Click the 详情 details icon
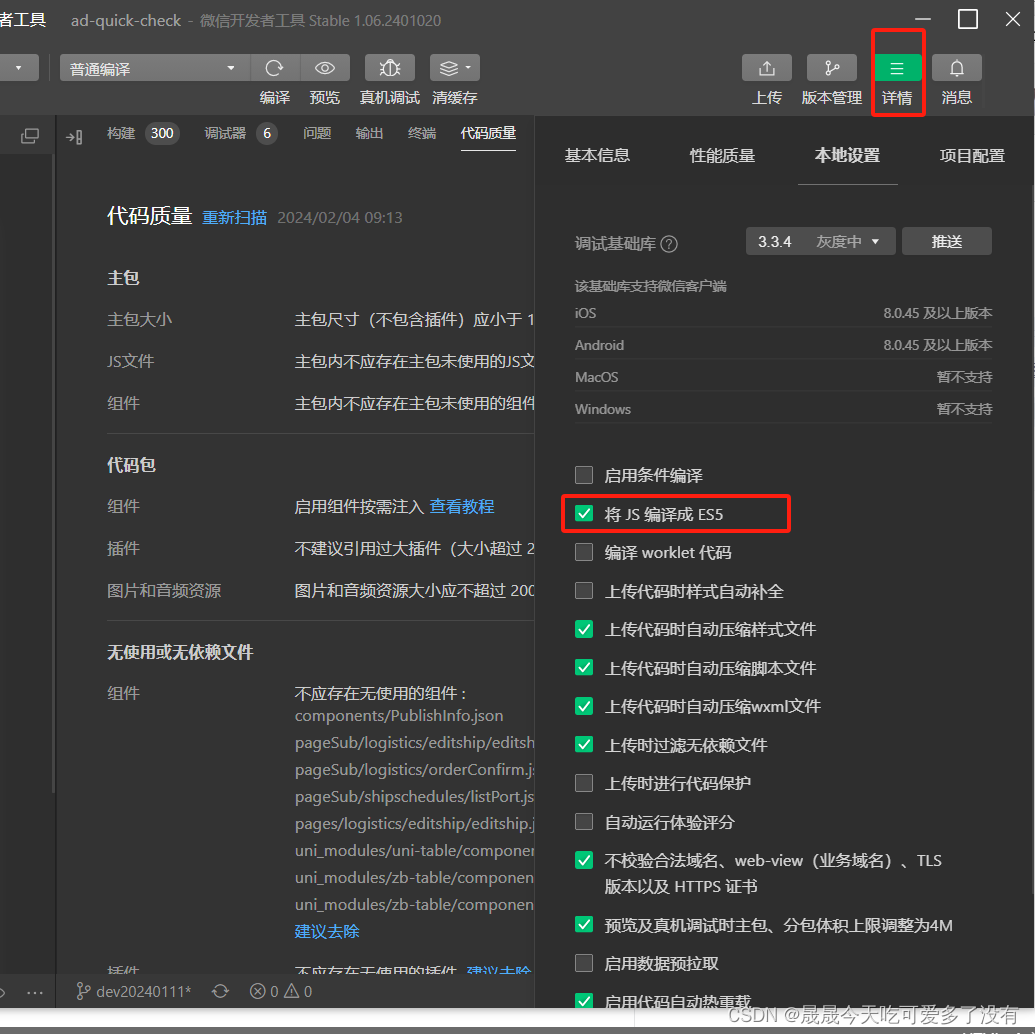The image size is (1035, 1034). [897, 67]
